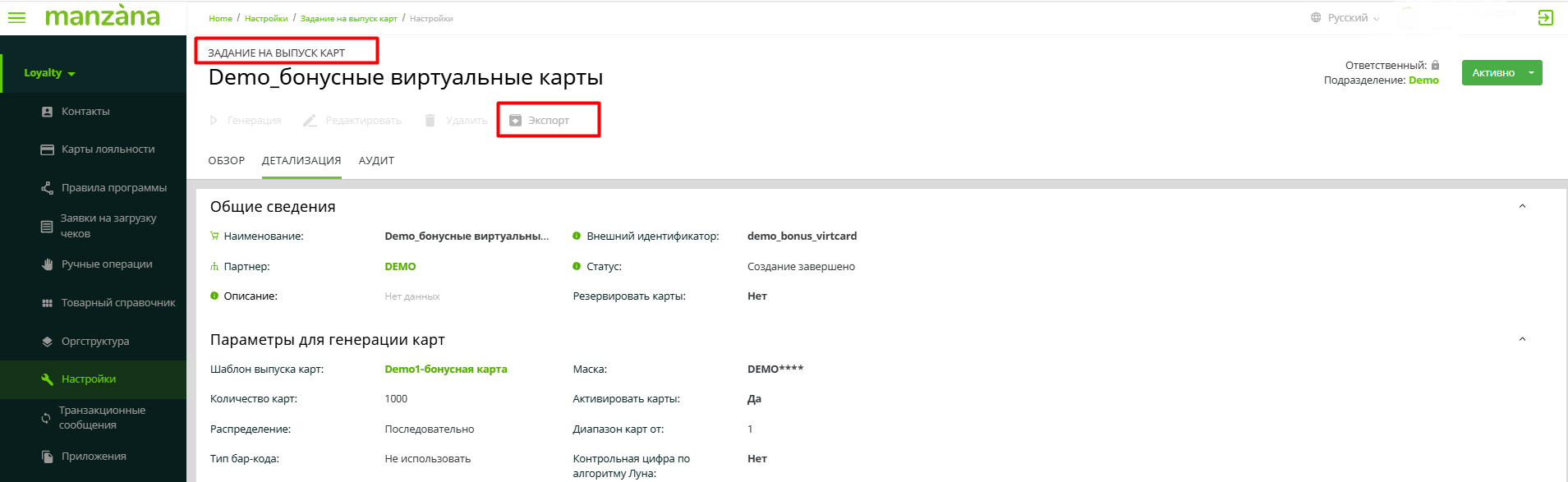Viewport: 1568px width, 482px height.
Task: Click Home in the breadcrumb
Action: [x=220, y=18]
